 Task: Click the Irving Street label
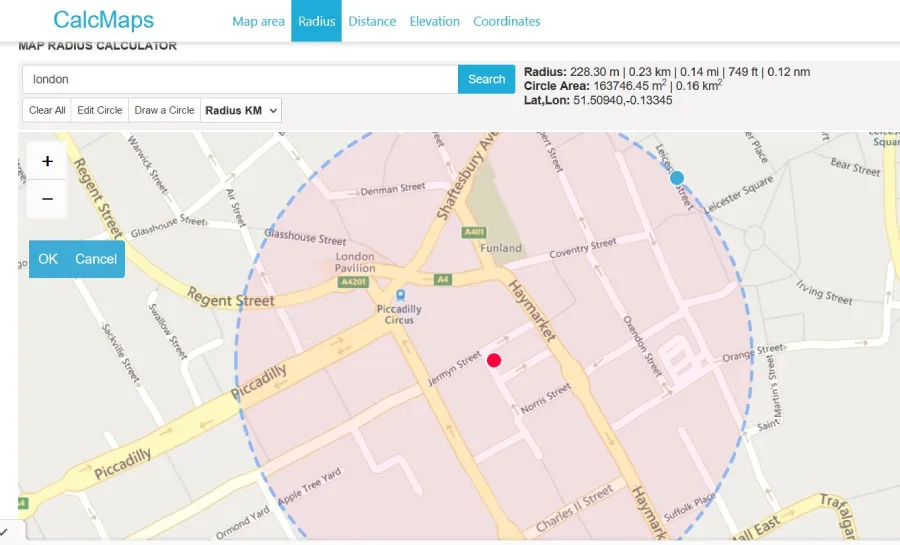click(x=824, y=292)
